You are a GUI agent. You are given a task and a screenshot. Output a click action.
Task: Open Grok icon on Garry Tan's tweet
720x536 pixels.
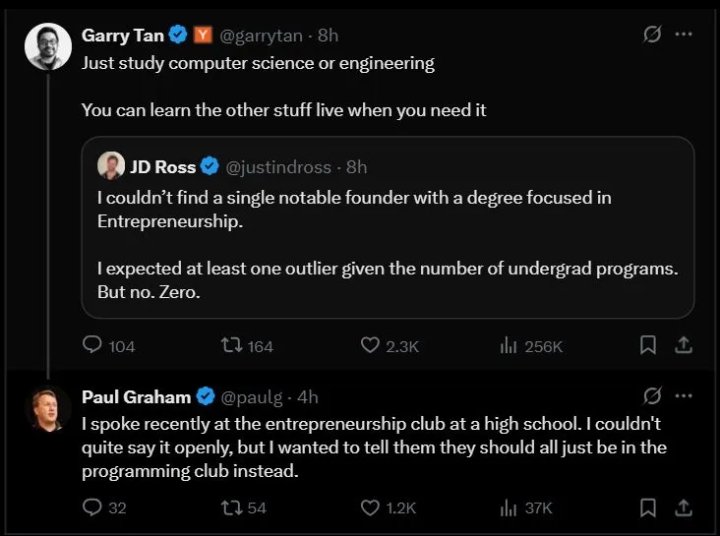pyautogui.click(x=651, y=35)
